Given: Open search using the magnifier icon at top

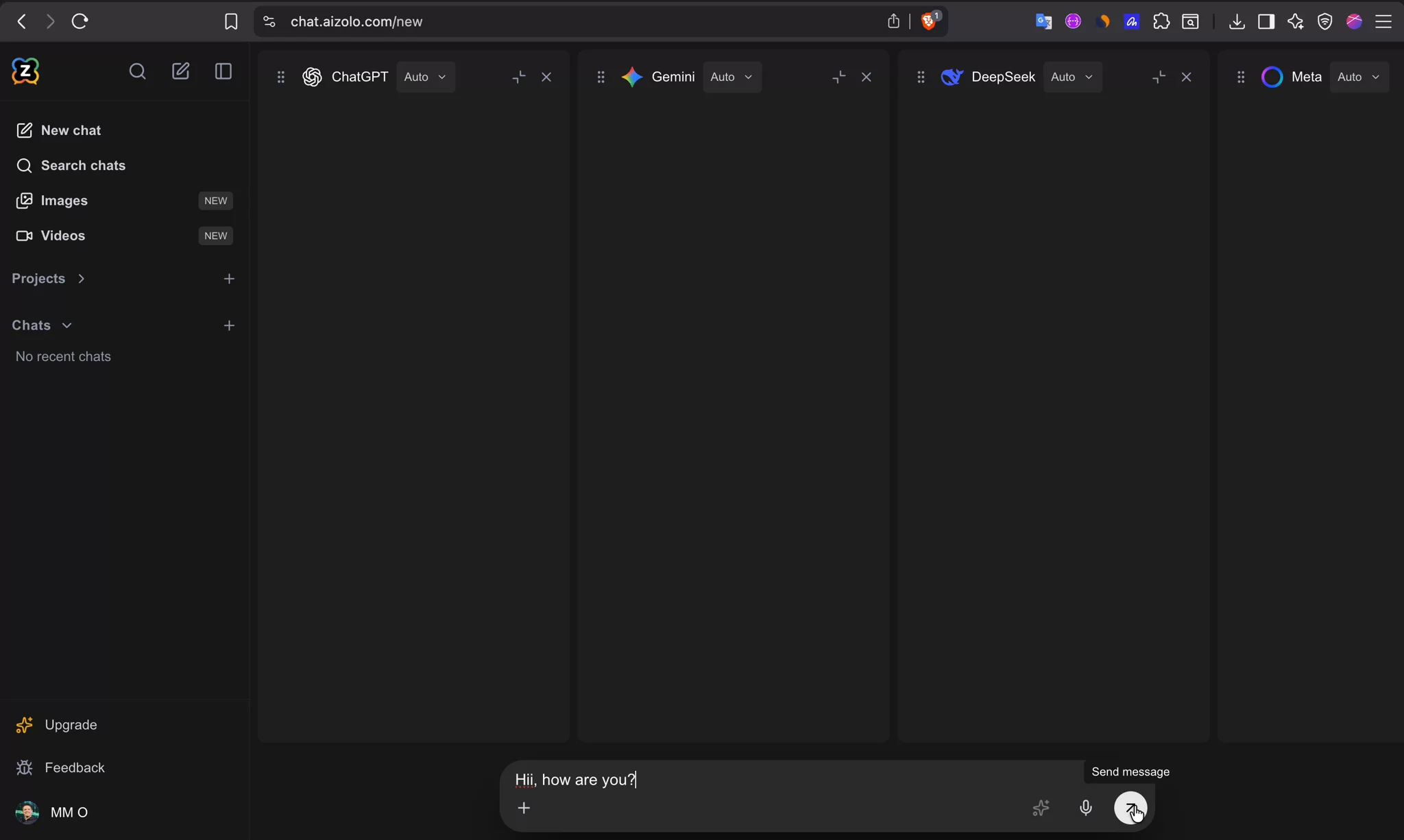Looking at the screenshot, I should pyautogui.click(x=138, y=71).
